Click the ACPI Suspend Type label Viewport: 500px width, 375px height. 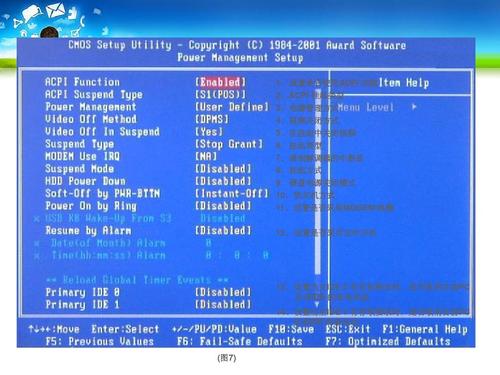[94, 95]
